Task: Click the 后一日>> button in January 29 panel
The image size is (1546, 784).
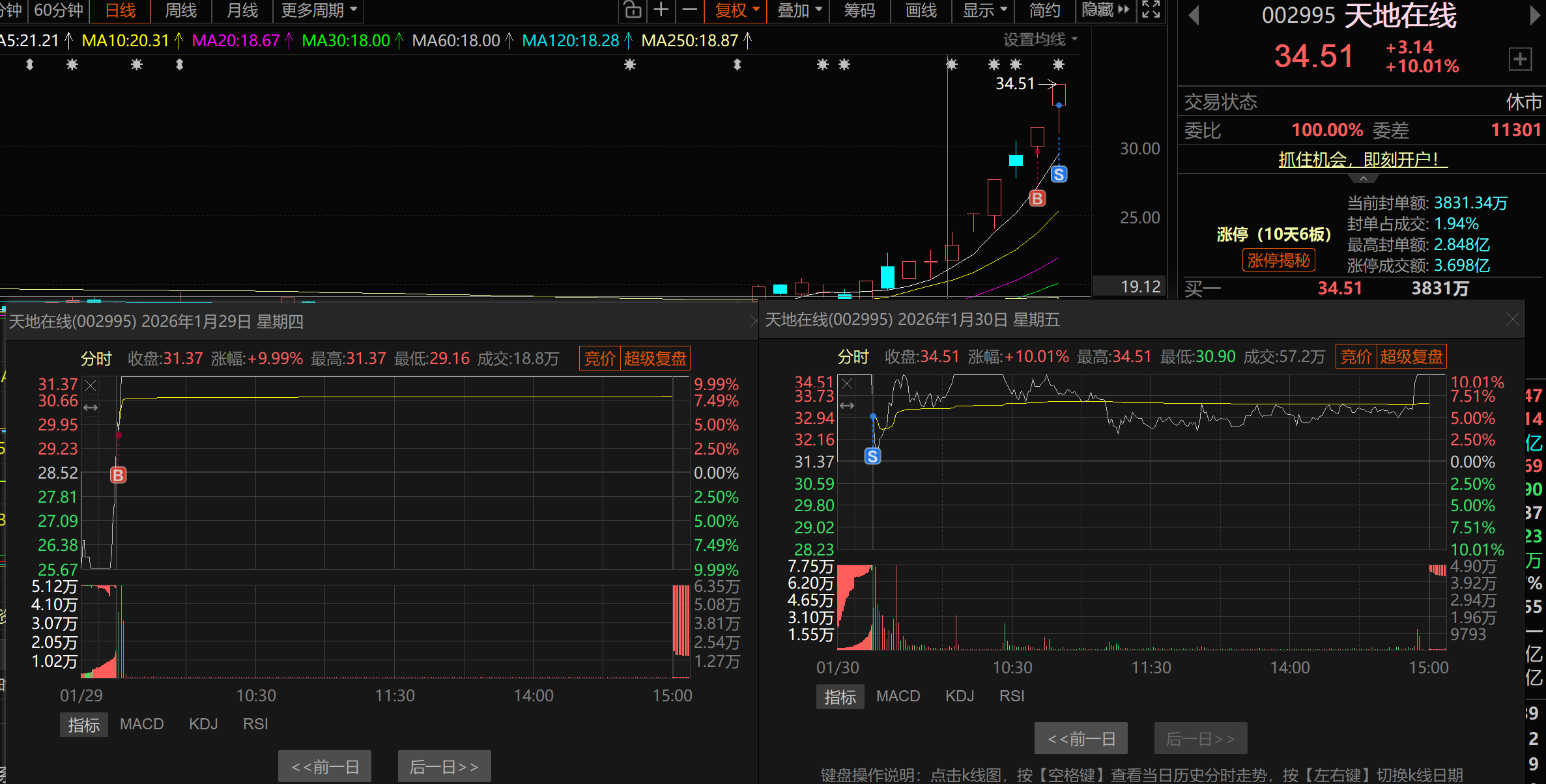Action: pos(444,767)
